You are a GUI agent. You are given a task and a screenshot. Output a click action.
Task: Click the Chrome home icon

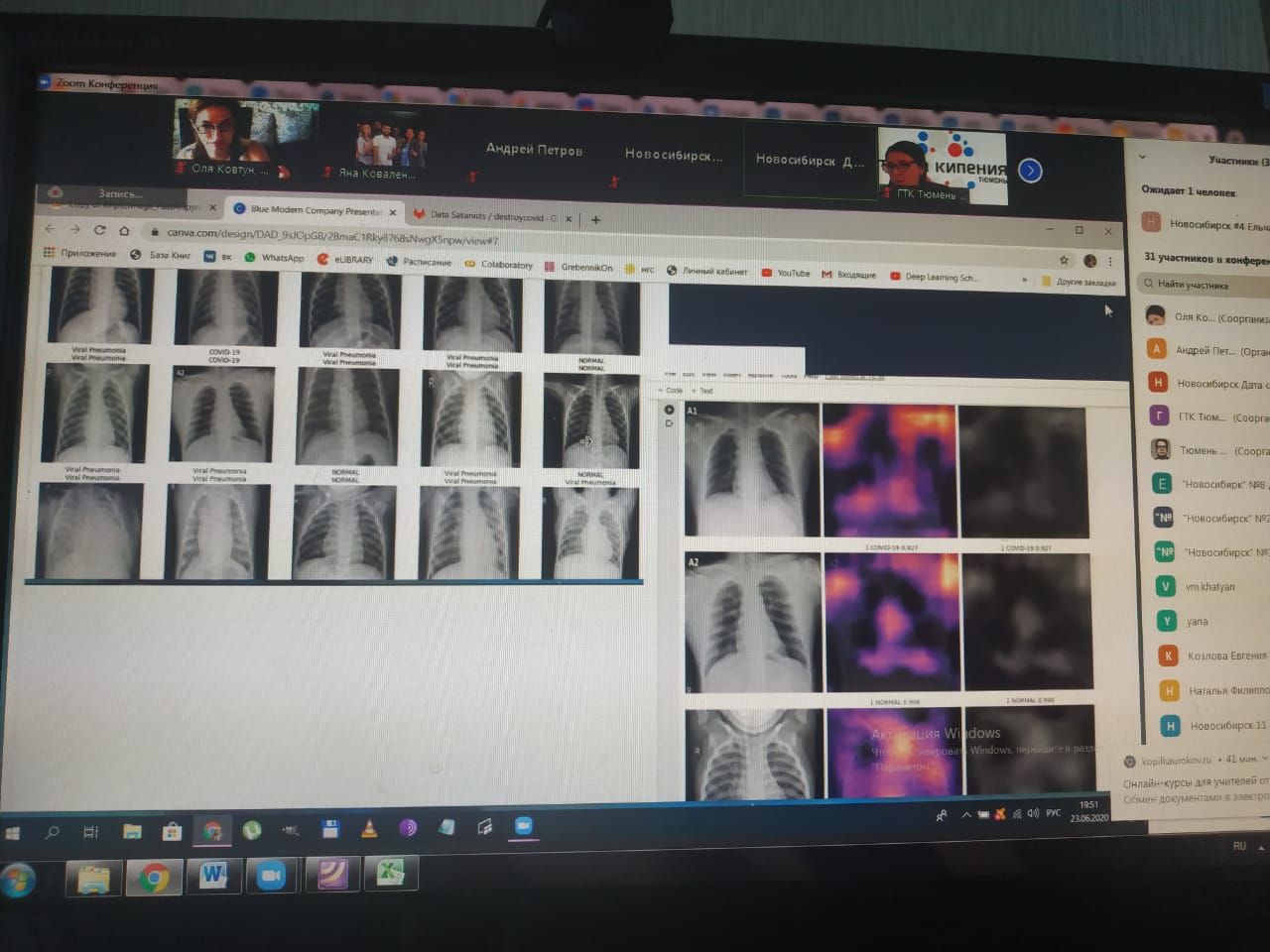click(x=124, y=230)
